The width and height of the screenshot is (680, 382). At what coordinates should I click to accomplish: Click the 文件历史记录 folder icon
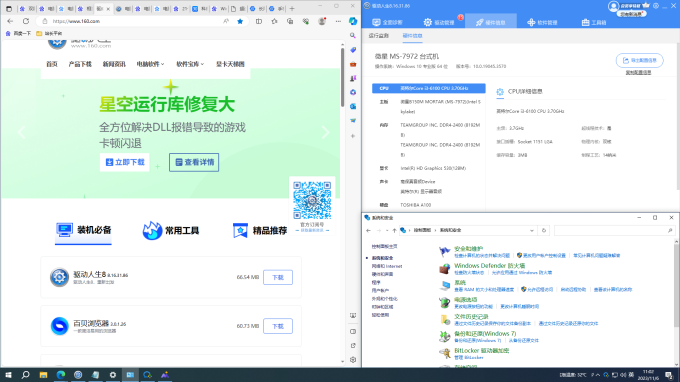tap(445, 320)
